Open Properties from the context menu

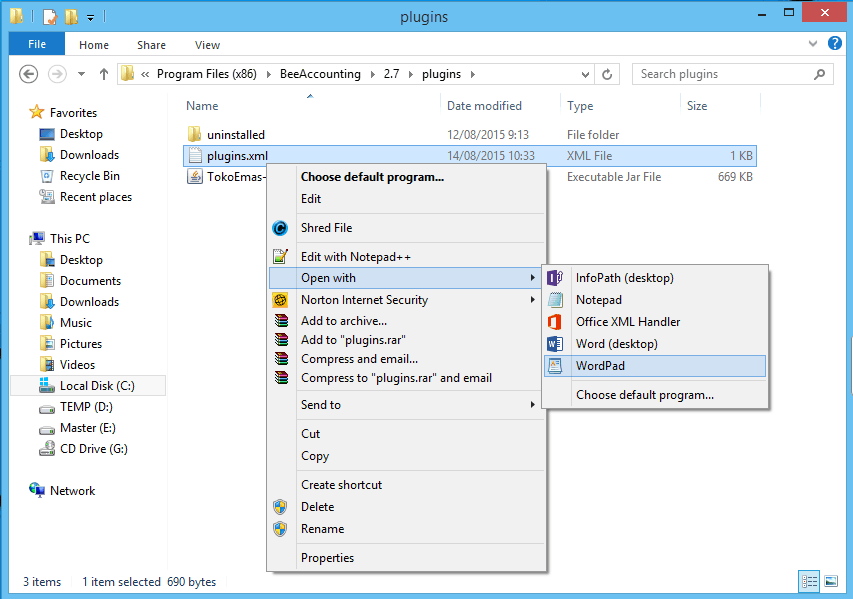[406, 558]
